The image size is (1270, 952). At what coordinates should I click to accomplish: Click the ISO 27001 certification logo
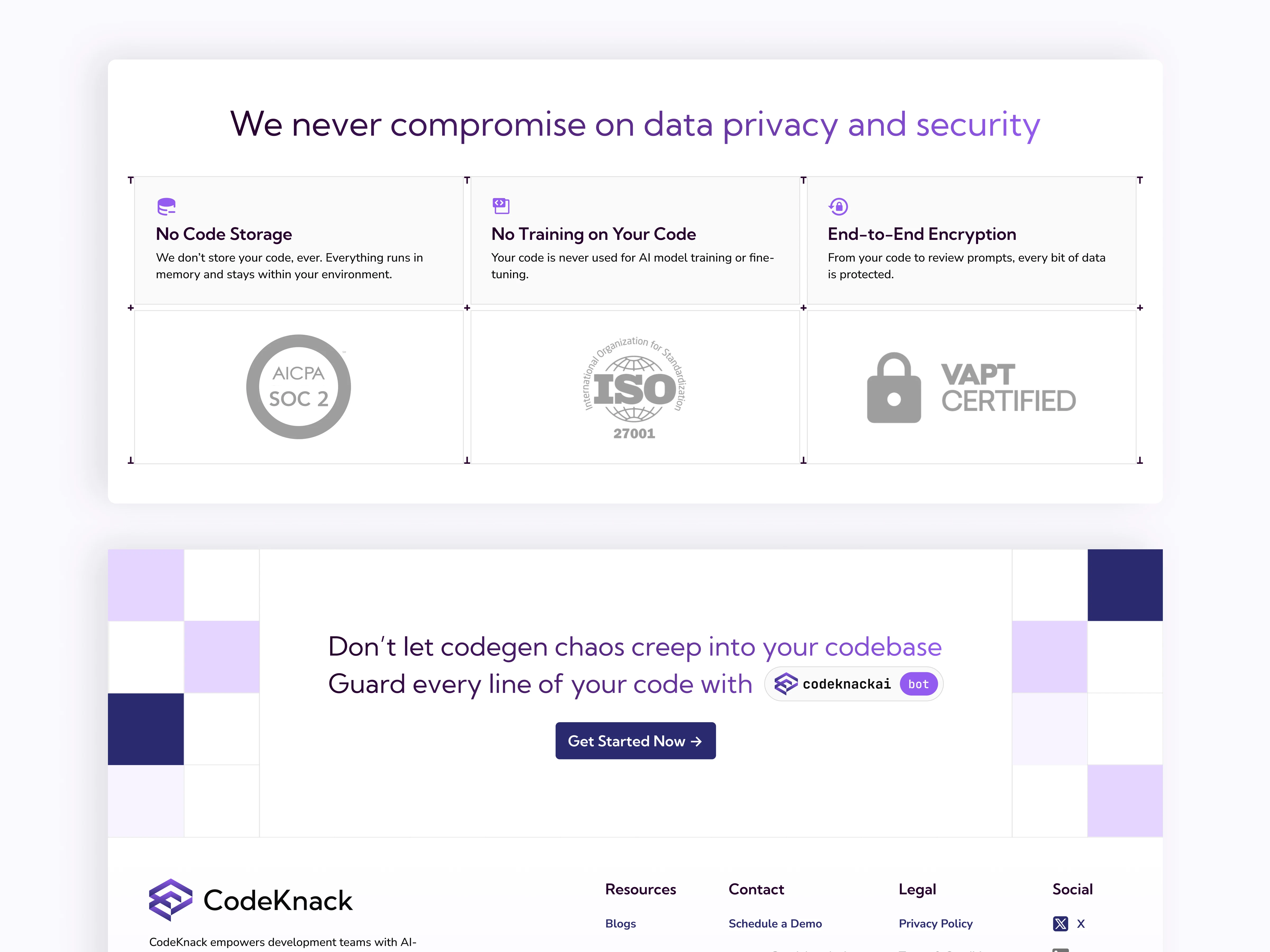tap(634, 388)
